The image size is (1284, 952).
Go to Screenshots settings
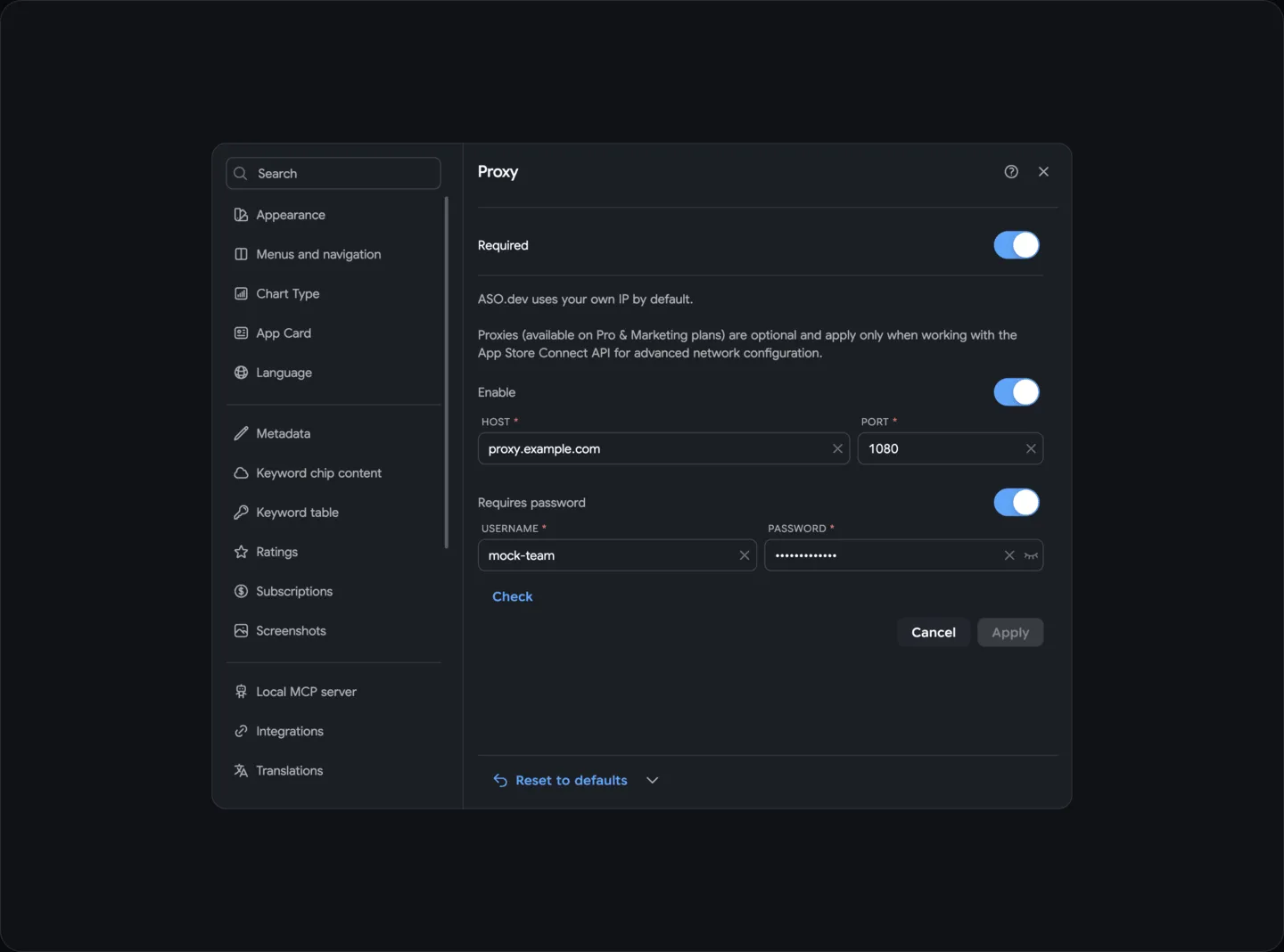point(333,631)
